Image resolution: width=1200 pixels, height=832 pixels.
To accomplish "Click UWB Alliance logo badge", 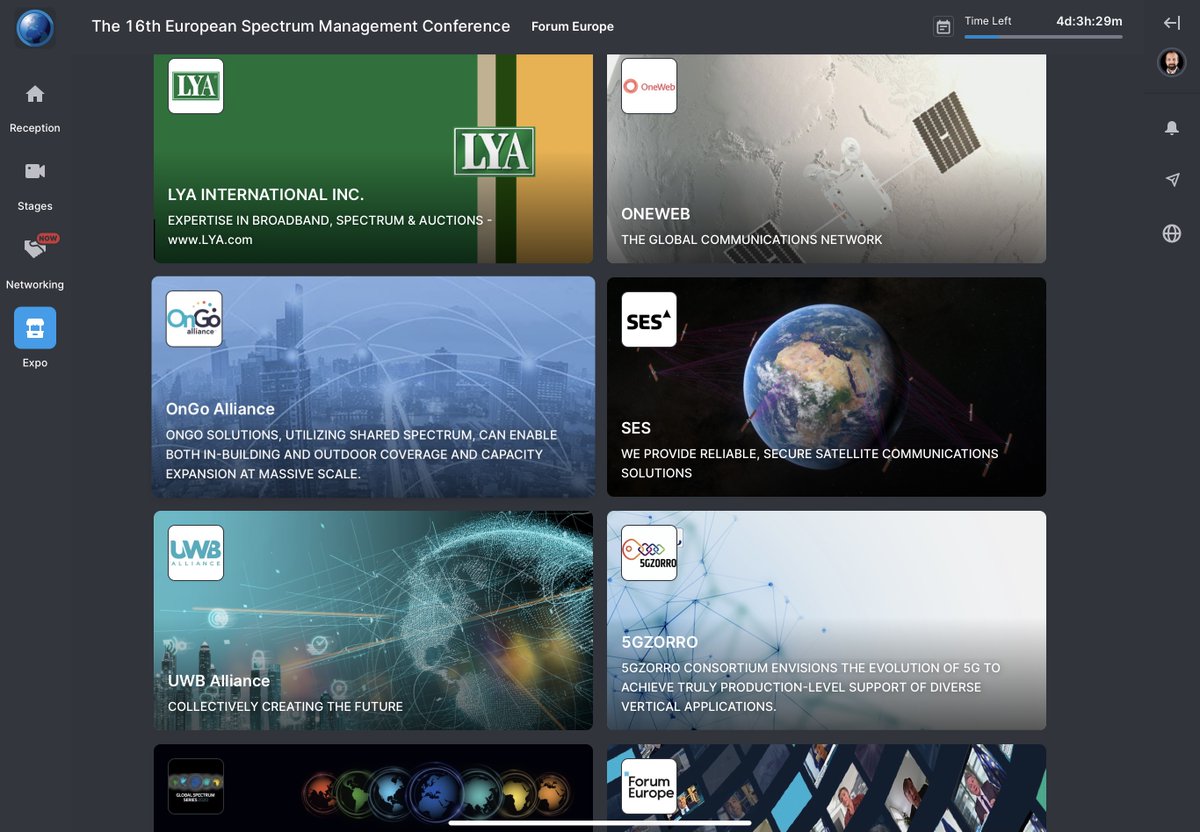I will pyautogui.click(x=195, y=553).
